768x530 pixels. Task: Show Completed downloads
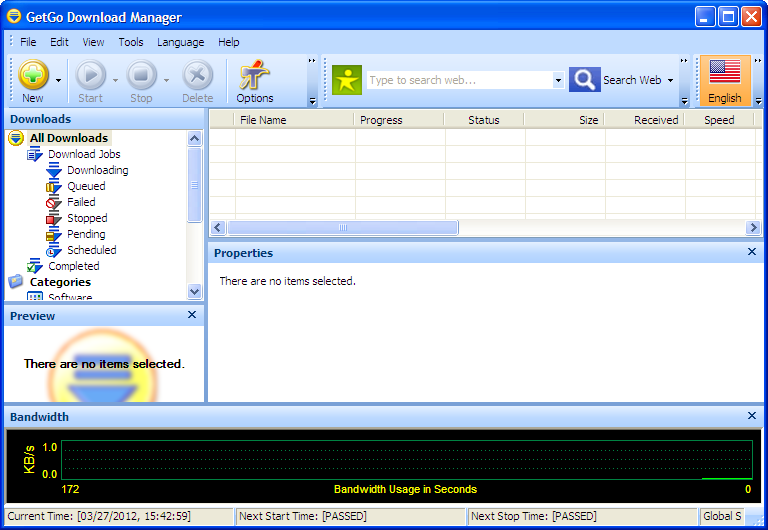(73, 266)
